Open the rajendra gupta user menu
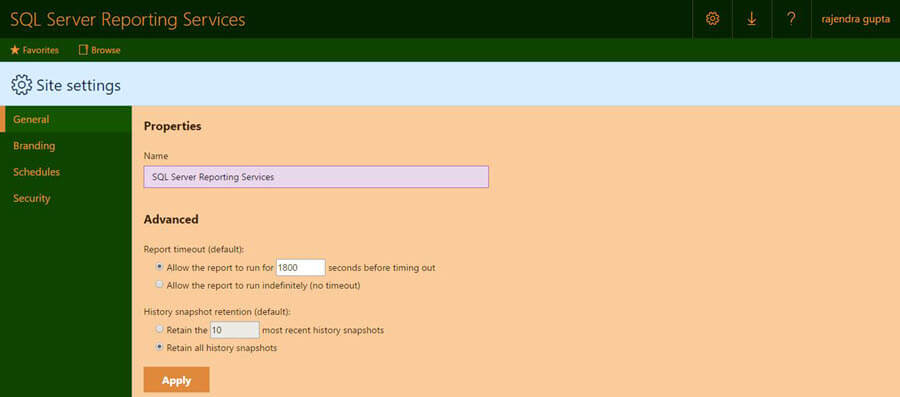Image resolution: width=900 pixels, height=397 pixels. pyautogui.click(x=855, y=19)
